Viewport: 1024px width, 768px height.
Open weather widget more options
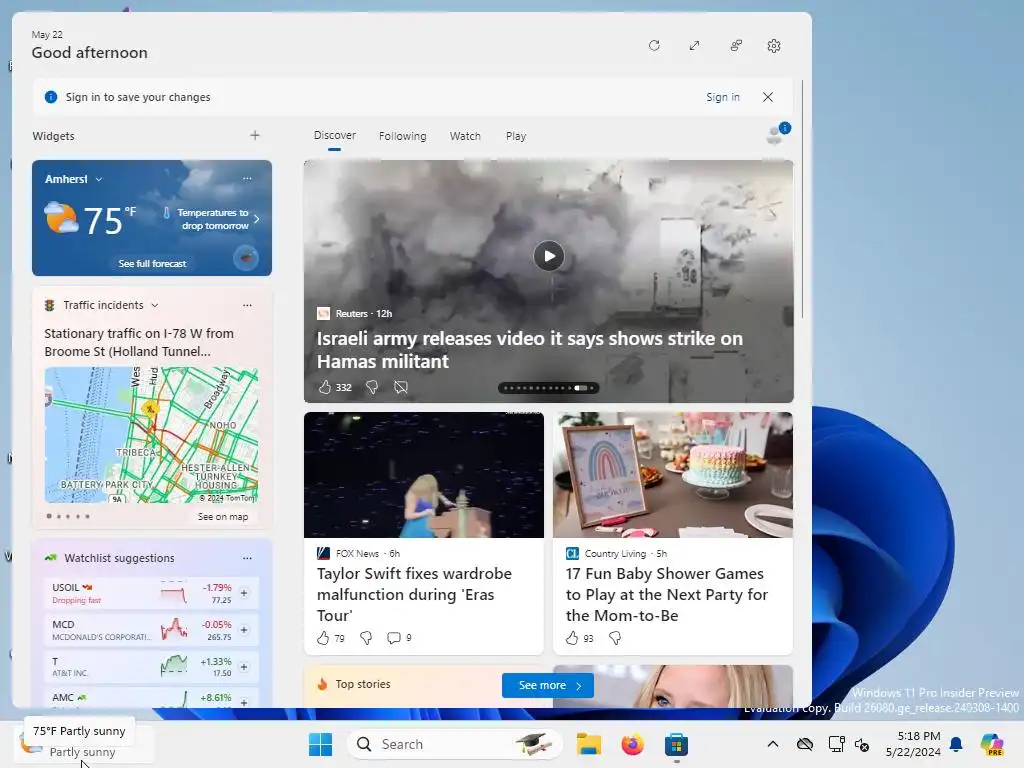coord(247,178)
